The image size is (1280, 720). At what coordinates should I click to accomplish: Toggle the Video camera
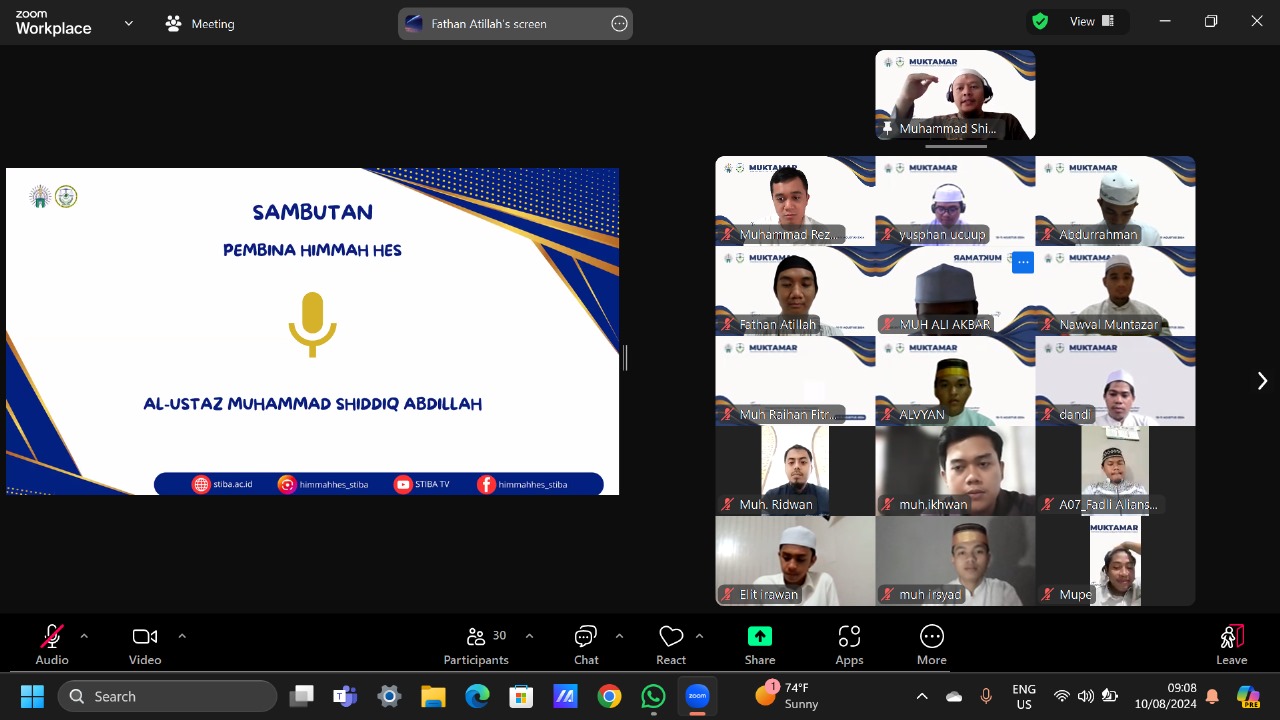145,645
